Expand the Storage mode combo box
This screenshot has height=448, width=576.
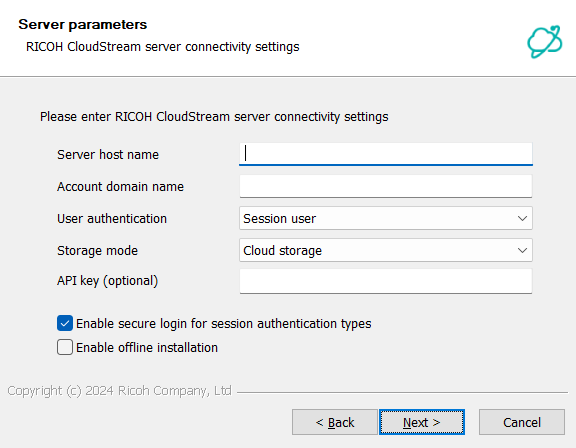coord(386,250)
